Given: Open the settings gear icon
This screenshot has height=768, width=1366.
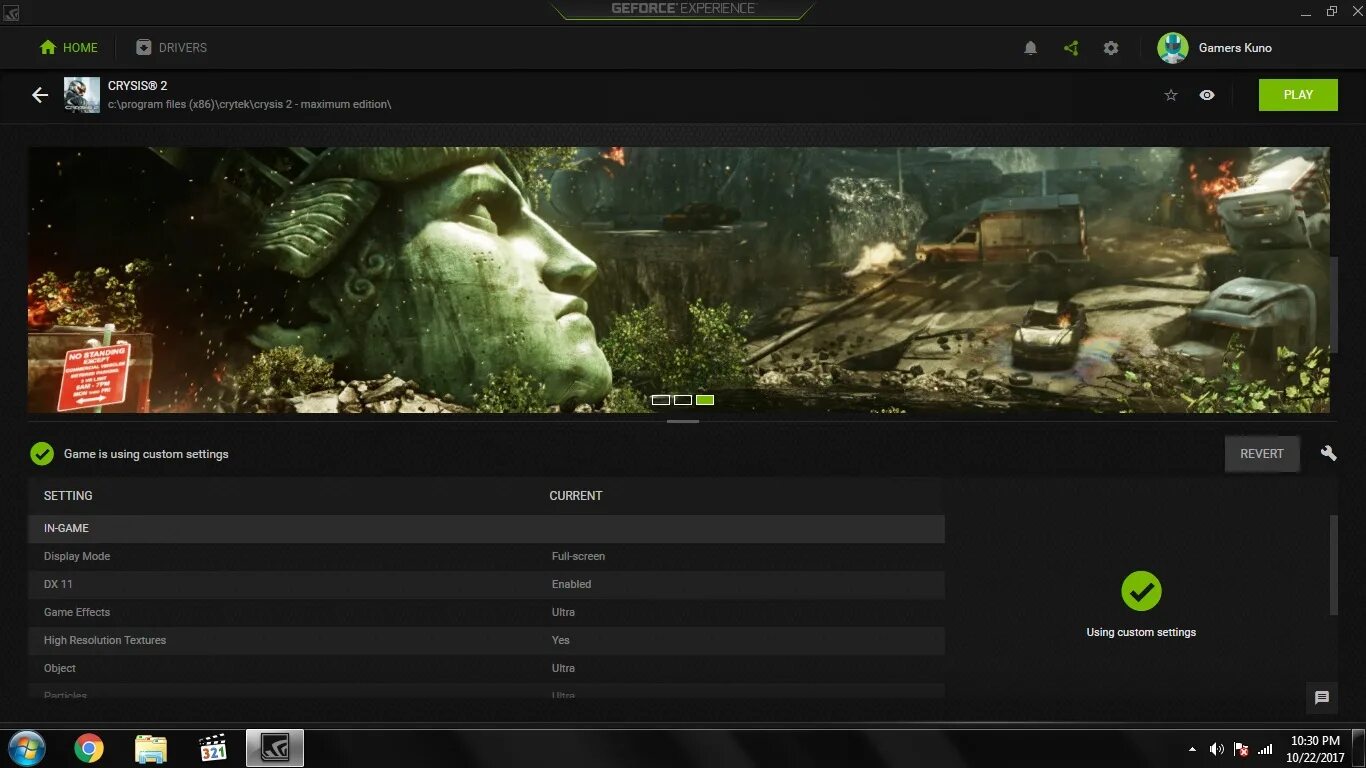Looking at the screenshot, I should 1111,48.
